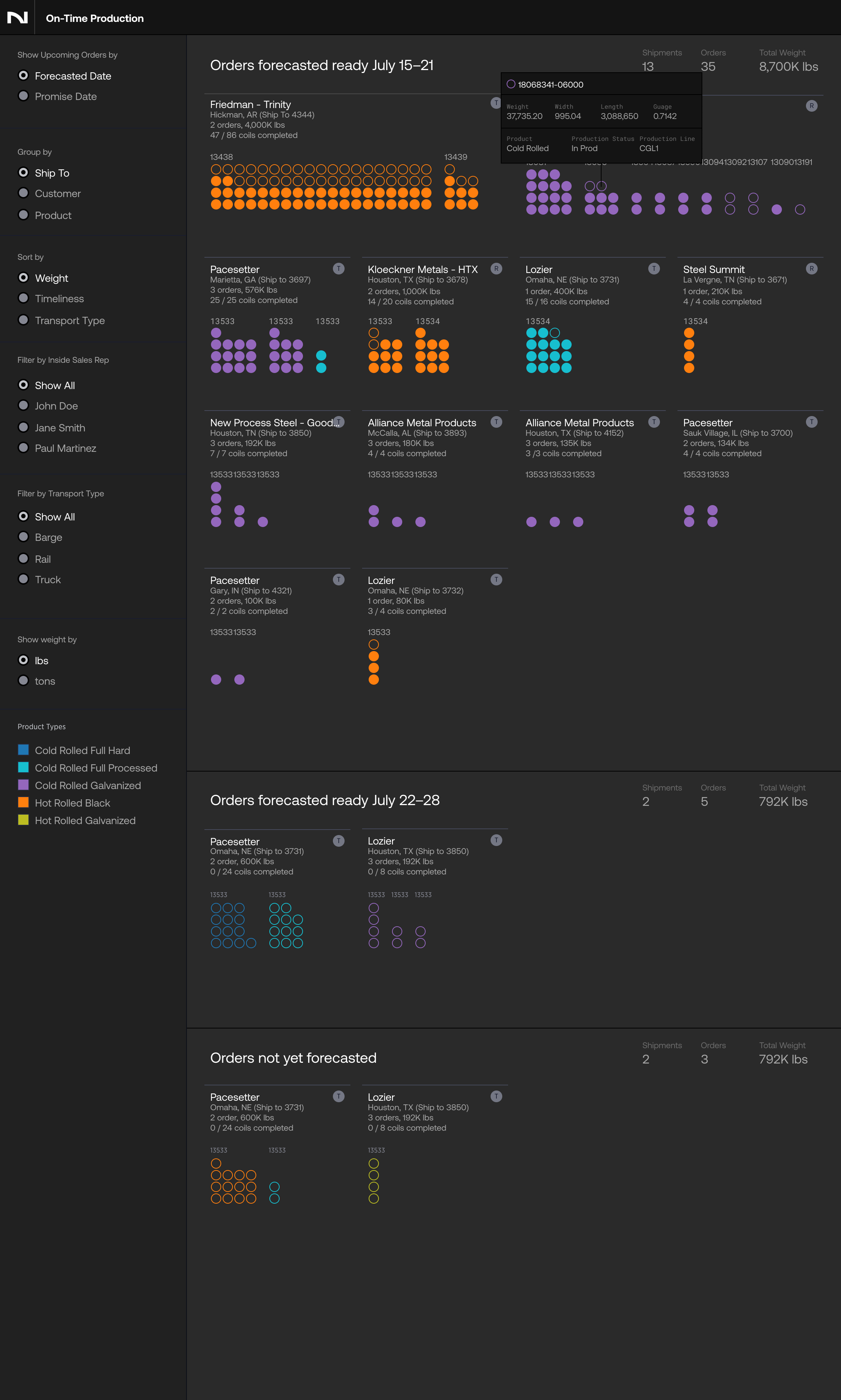
Task: Filter transport type to Rail
Action: (x=23, y=559)
